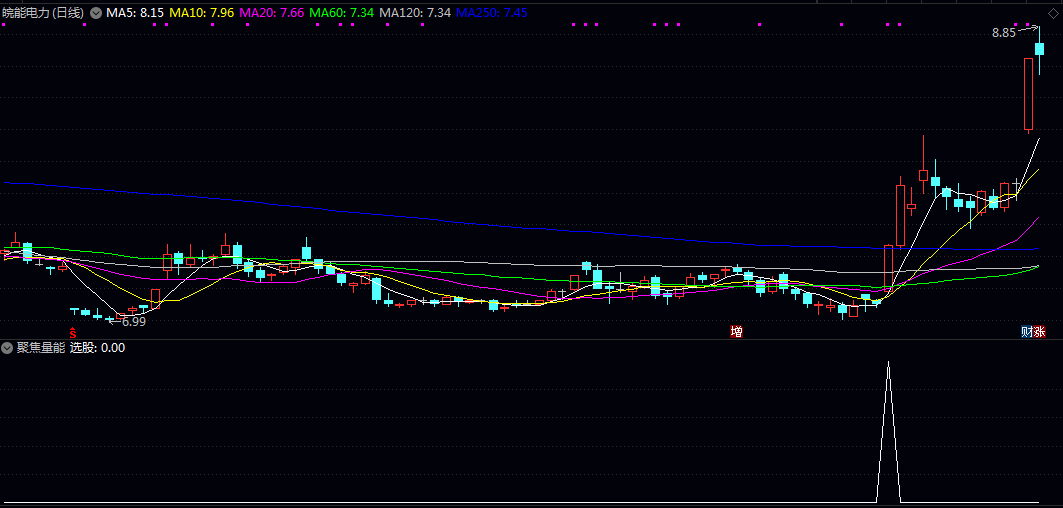
Task: Select the yellow MA10: 7.96 label
Action: point(202,13)
